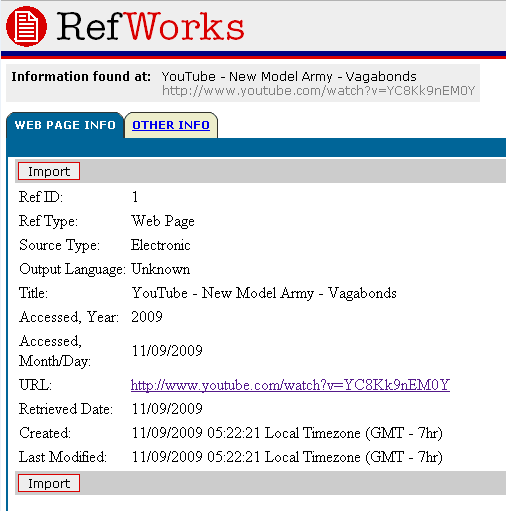Click the bottom Import button
This screenshot has width=506, height=511.
pos(49,483)
